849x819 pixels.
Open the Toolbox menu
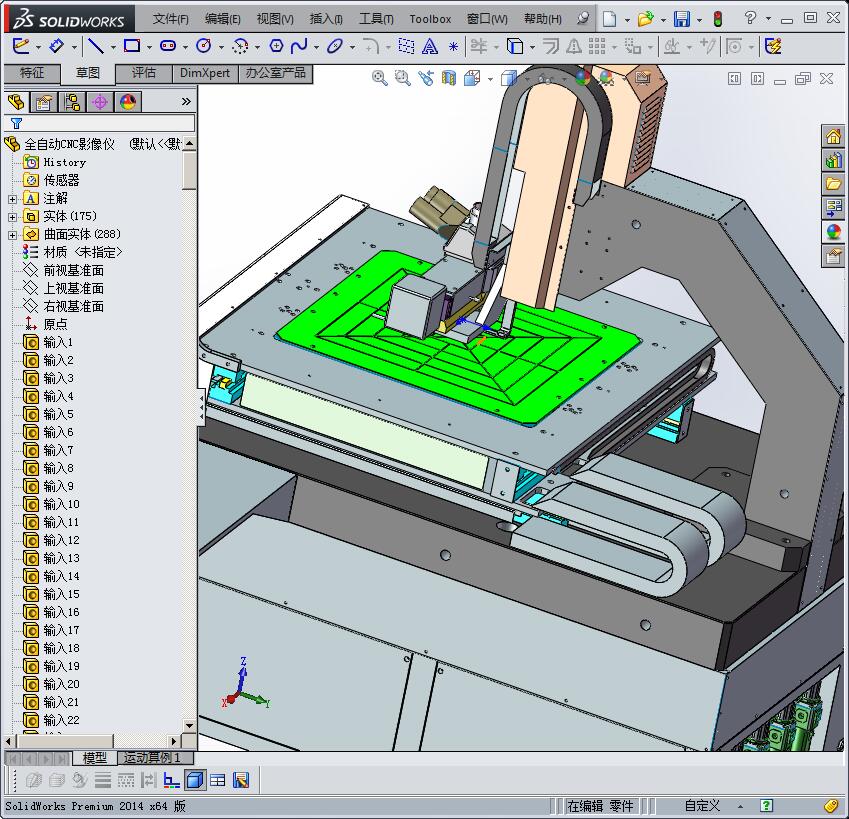430,19
